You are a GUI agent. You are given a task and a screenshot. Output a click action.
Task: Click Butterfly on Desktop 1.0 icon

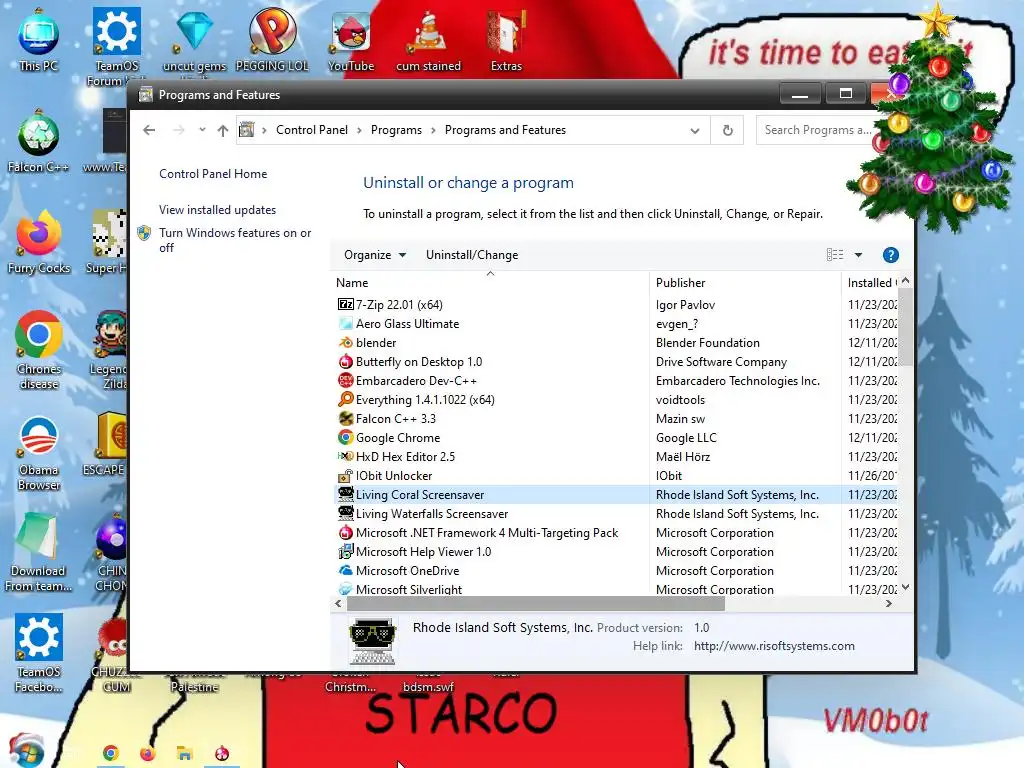click(x=345, y=361)
